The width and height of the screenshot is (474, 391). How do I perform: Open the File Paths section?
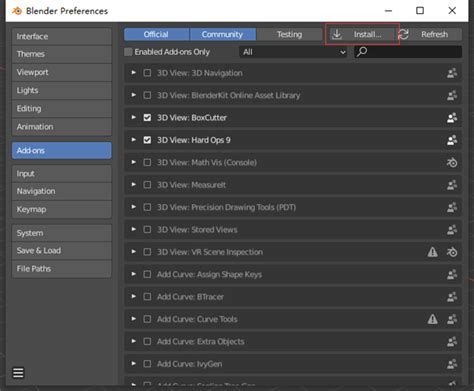pos(62,269)
